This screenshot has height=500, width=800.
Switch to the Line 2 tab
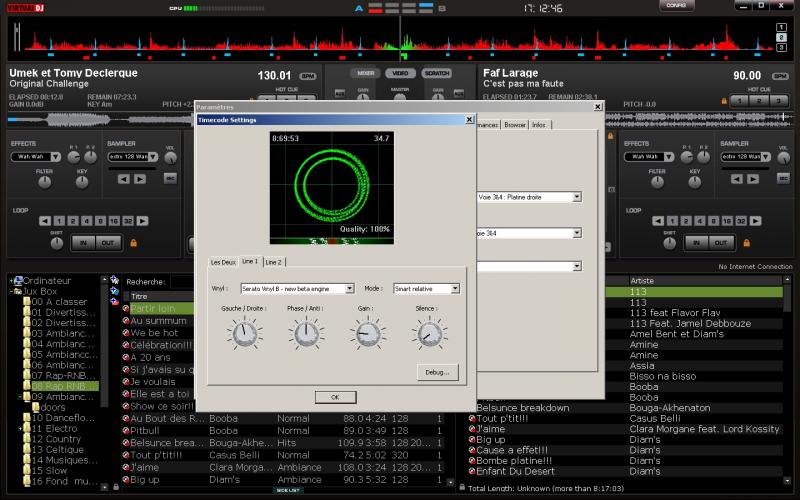coord(274,262)
